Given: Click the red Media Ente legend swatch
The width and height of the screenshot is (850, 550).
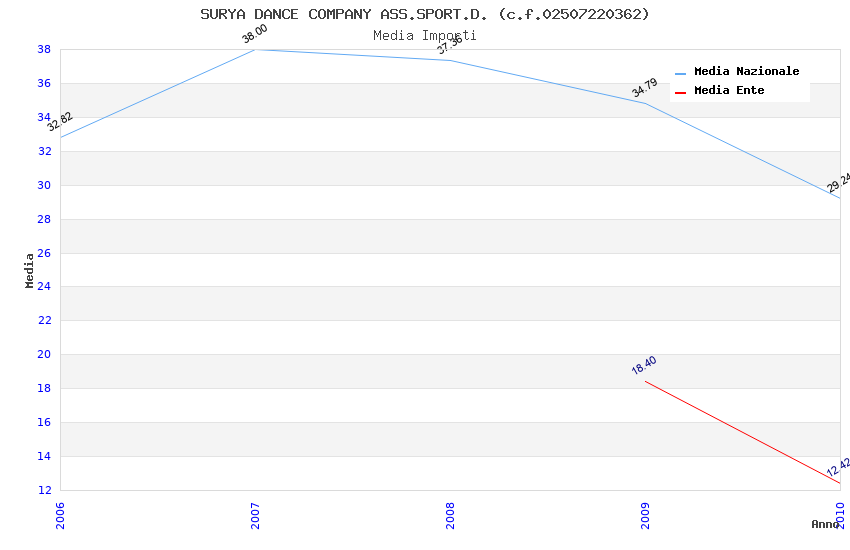Looking at the screenshot, I should (680, 93).
